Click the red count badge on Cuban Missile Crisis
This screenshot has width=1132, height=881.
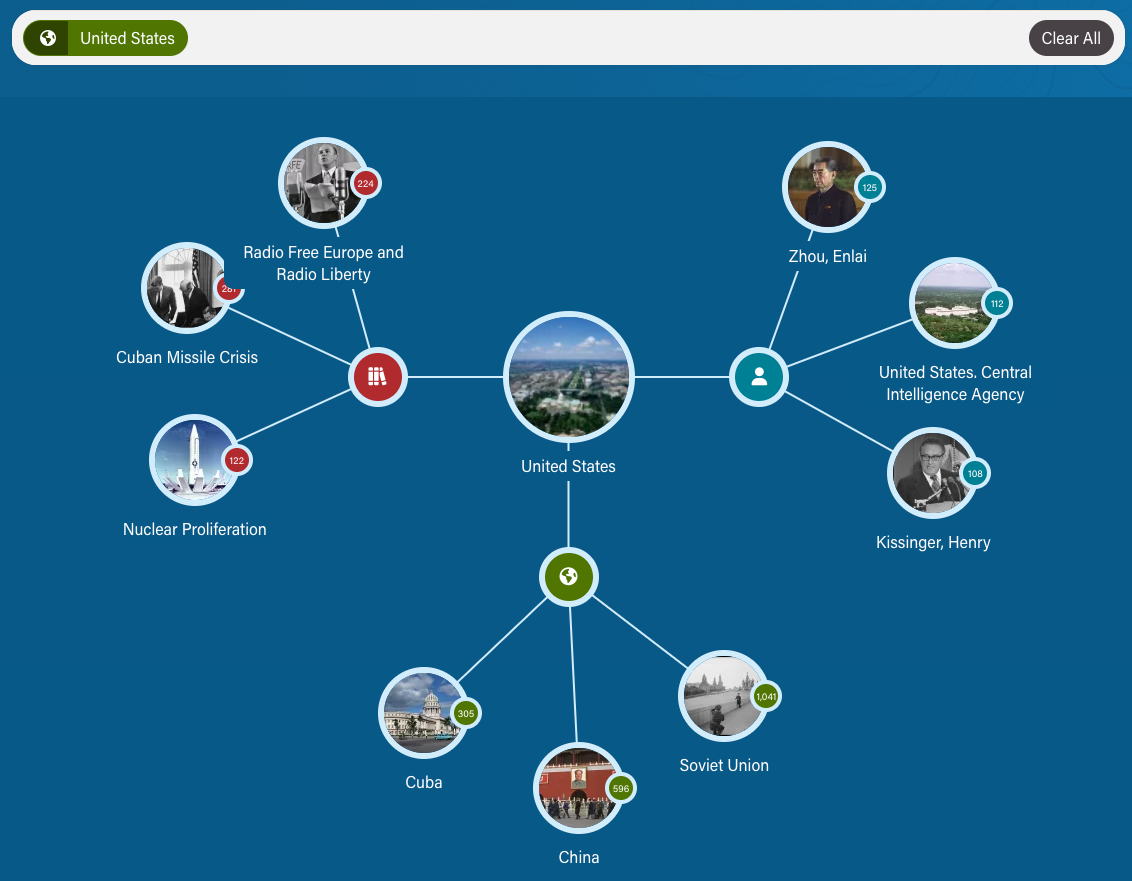(x=230, y=288)
